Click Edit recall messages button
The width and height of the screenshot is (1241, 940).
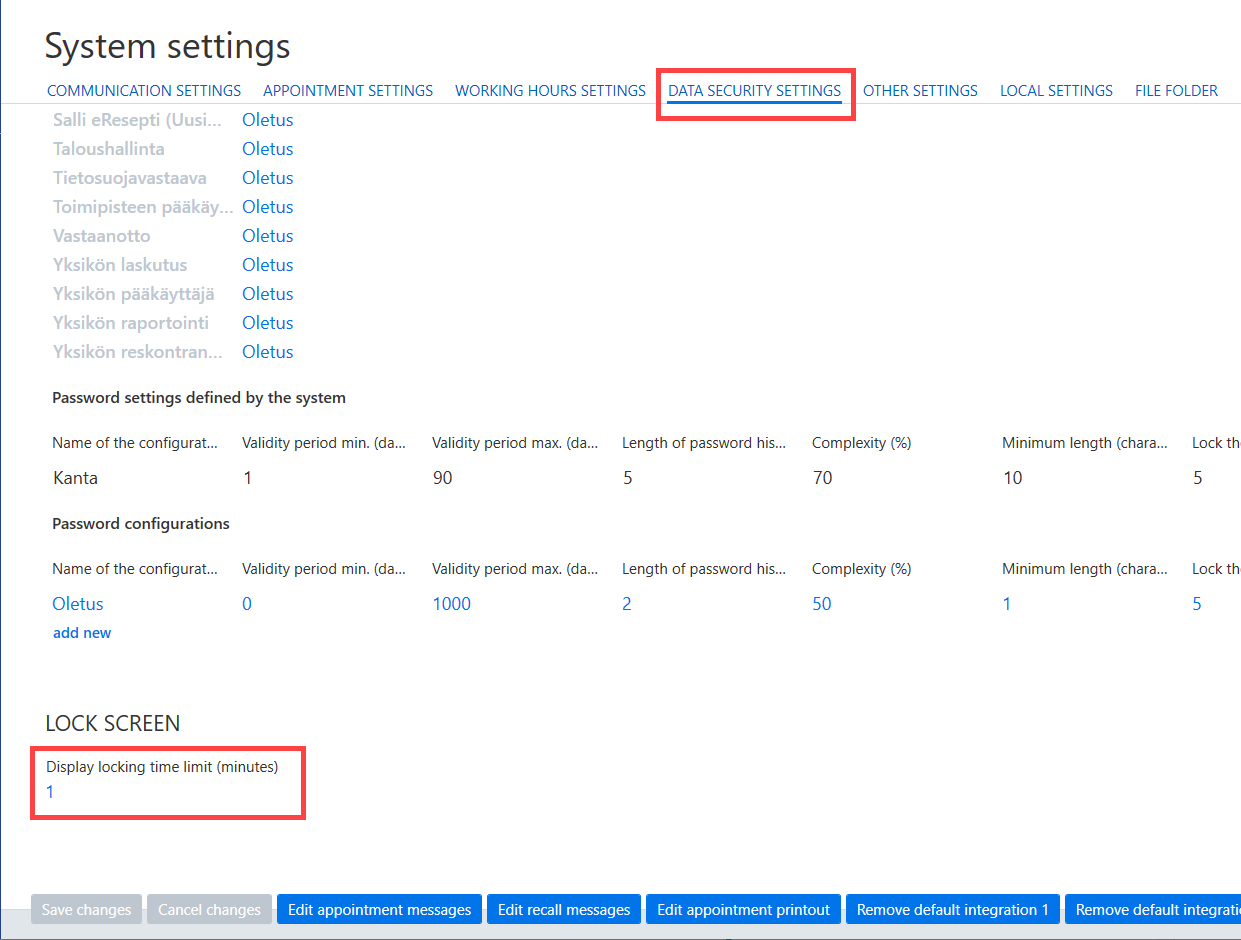point(564,910)
